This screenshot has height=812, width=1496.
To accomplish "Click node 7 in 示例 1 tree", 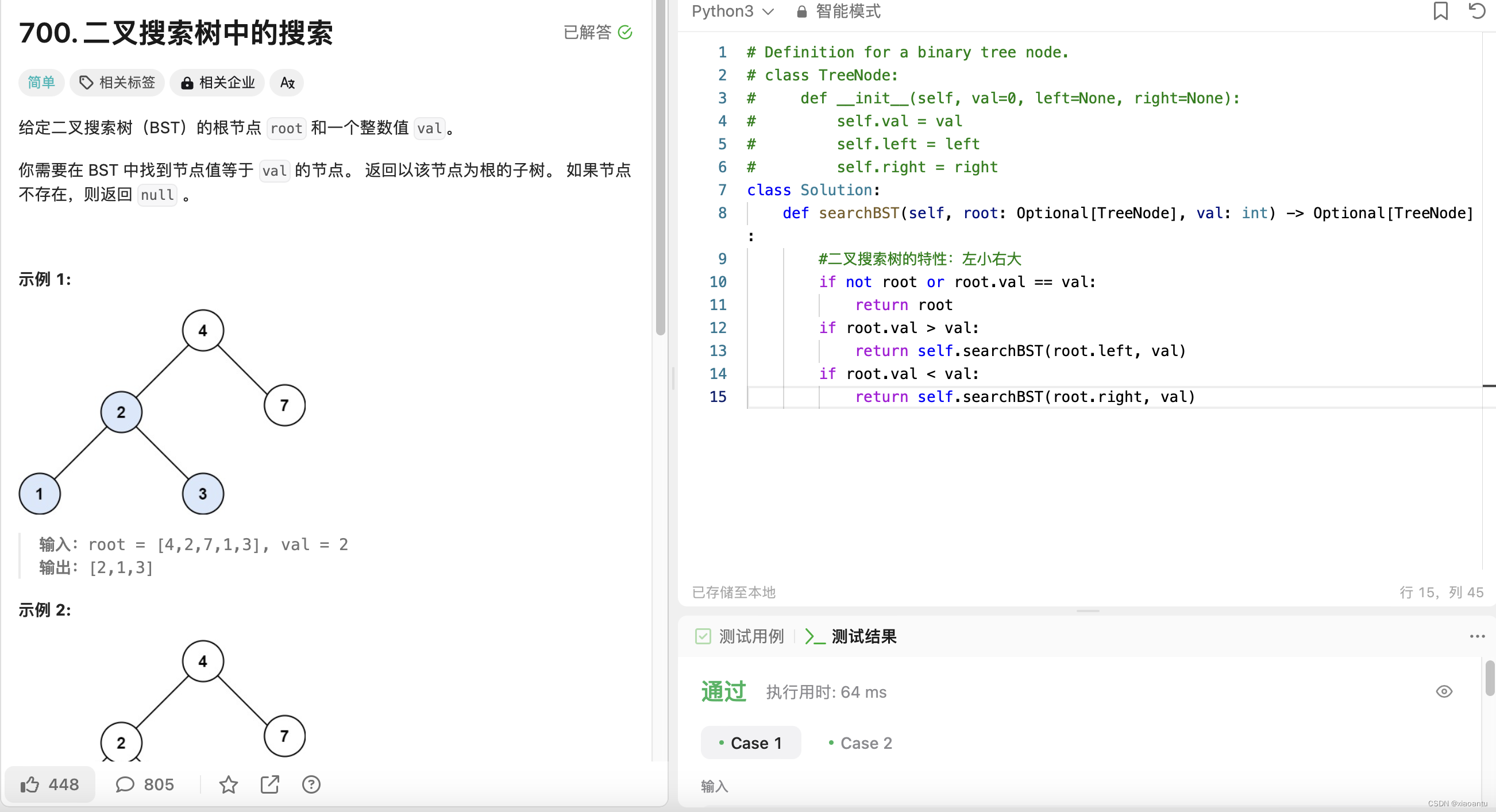I will click(x=284, y=405).
